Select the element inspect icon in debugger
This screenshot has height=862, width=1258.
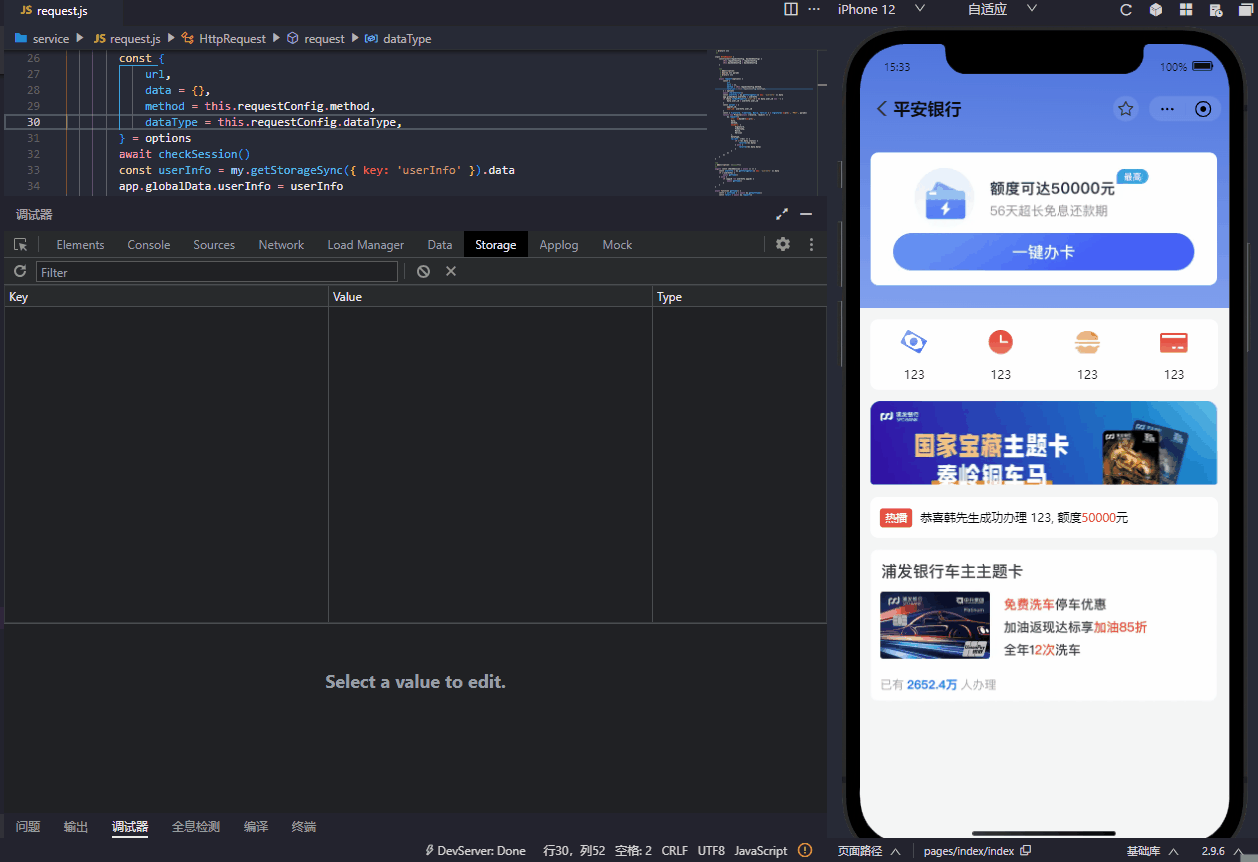pyautogui.click(x=21, y=244)
